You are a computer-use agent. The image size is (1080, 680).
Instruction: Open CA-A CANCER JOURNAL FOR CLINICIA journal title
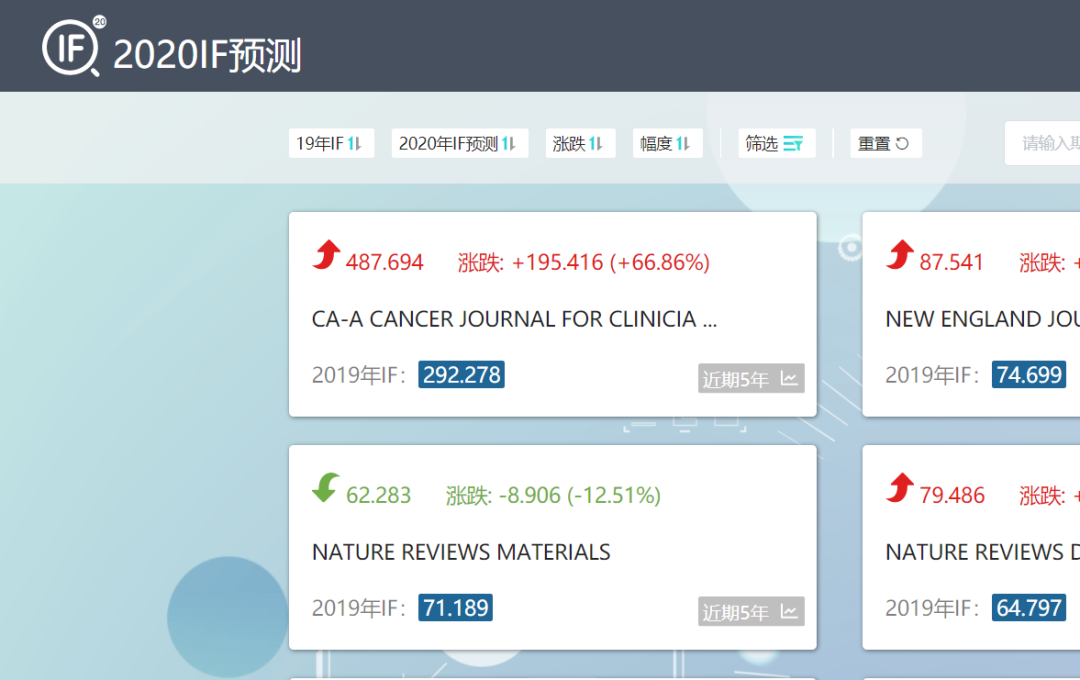click(515, 319)
